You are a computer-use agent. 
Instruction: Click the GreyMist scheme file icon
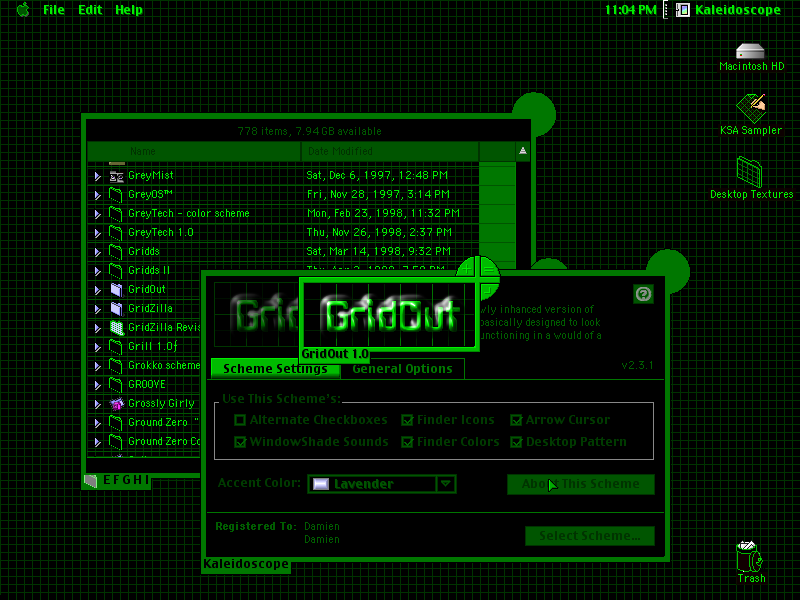click(116, 177)
